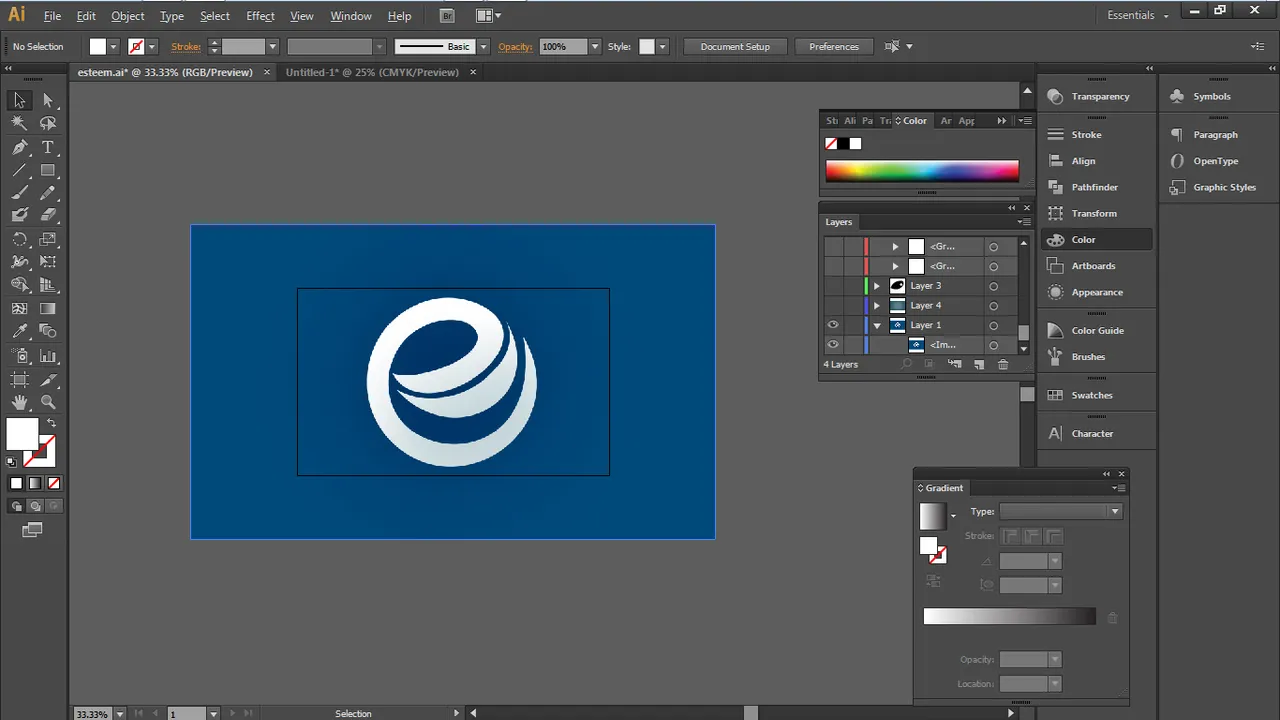Expand Layer 4 contents
This screenshot has width=1280, height=720.
point(877,305)
